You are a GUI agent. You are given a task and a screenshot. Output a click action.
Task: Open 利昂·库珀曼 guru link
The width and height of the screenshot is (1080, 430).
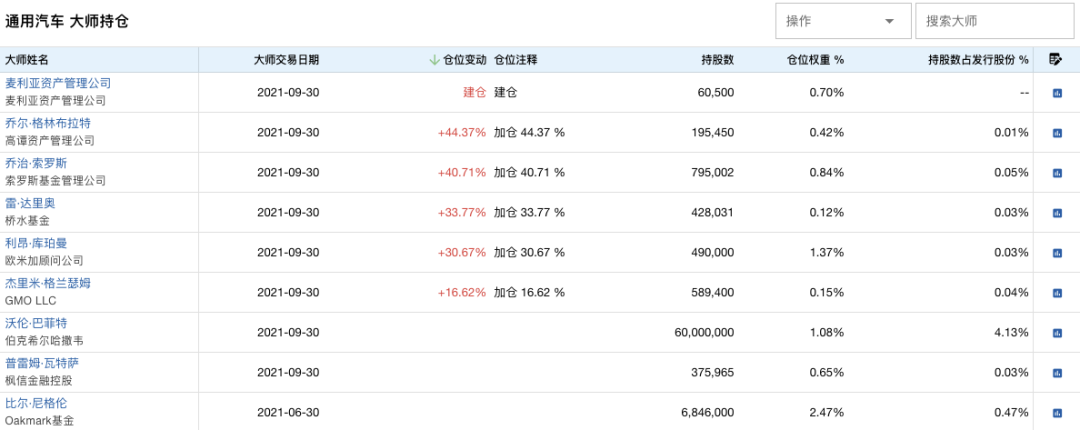tap(36, 243)
